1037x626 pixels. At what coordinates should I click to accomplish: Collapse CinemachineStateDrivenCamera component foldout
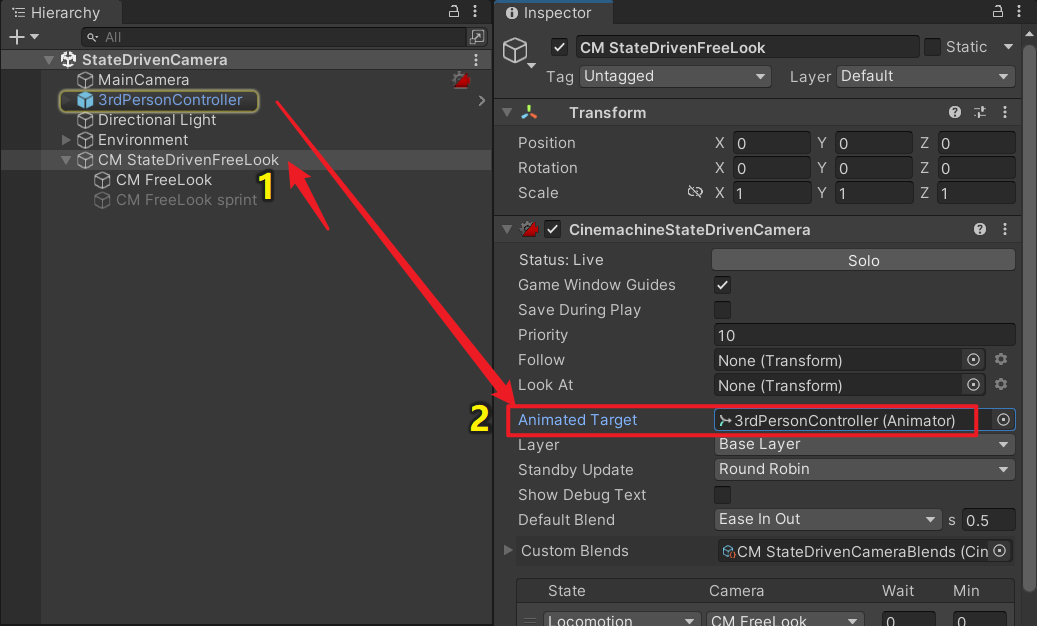coord(507,229)
